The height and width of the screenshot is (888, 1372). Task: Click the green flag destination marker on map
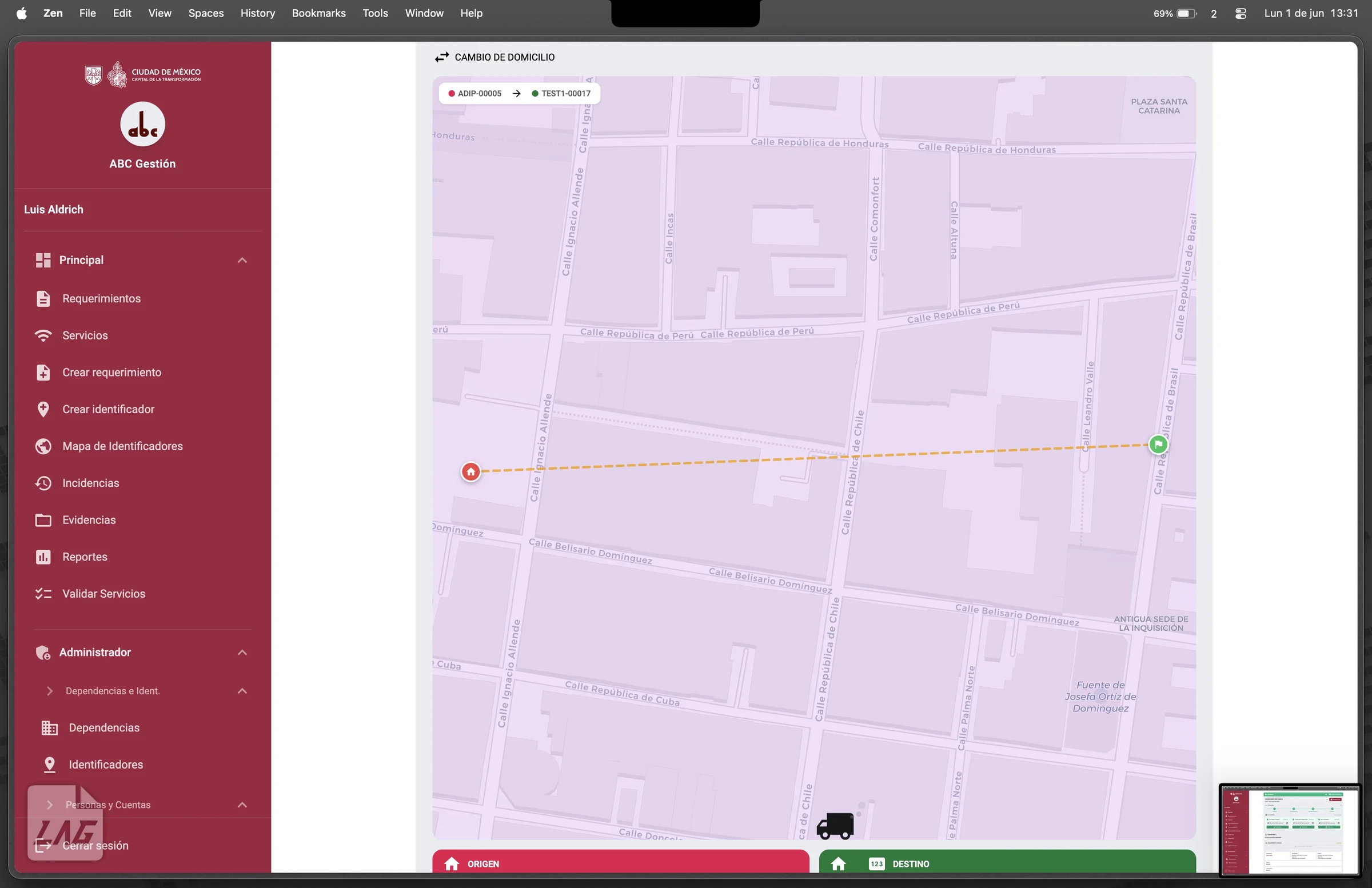[x=1158, y=445]
